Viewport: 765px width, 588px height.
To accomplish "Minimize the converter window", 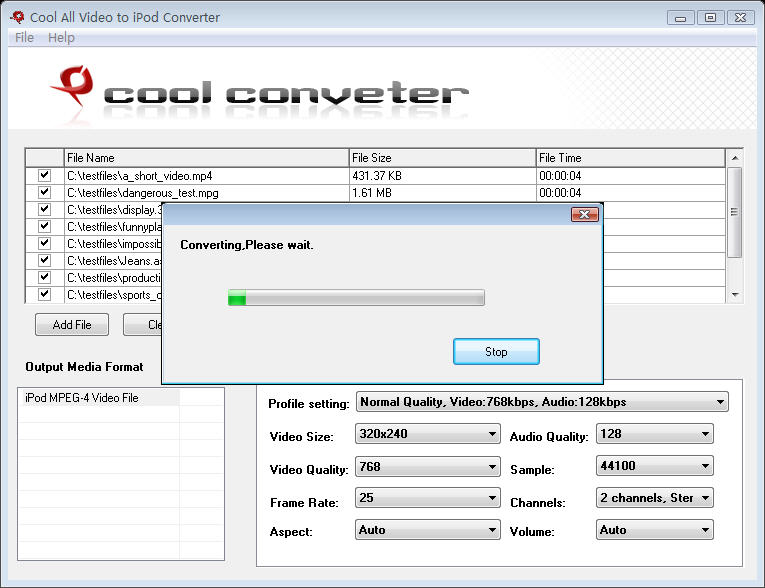I will [x=681, y=18].
